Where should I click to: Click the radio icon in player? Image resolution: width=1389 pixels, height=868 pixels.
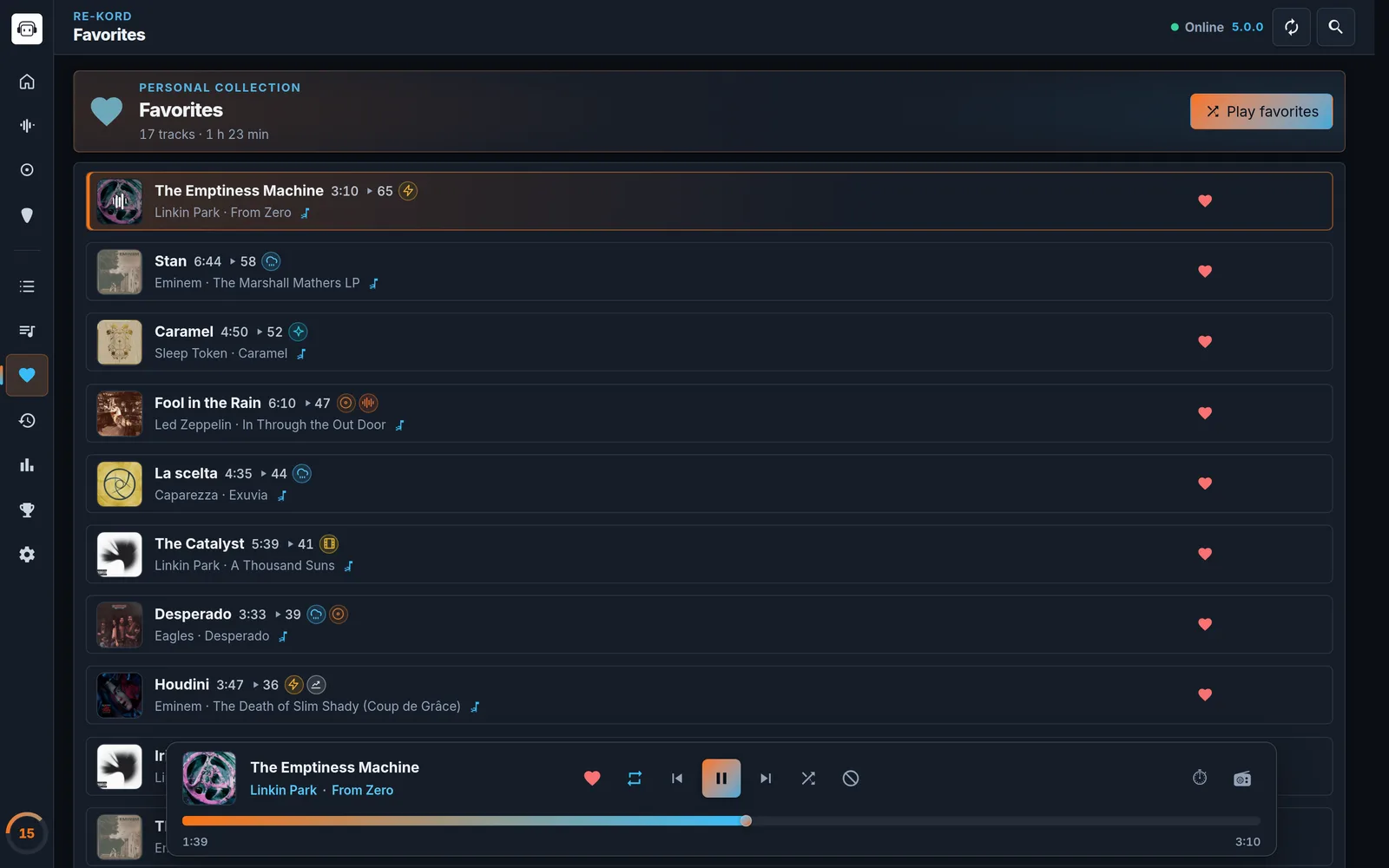(x=1242, y=779)
